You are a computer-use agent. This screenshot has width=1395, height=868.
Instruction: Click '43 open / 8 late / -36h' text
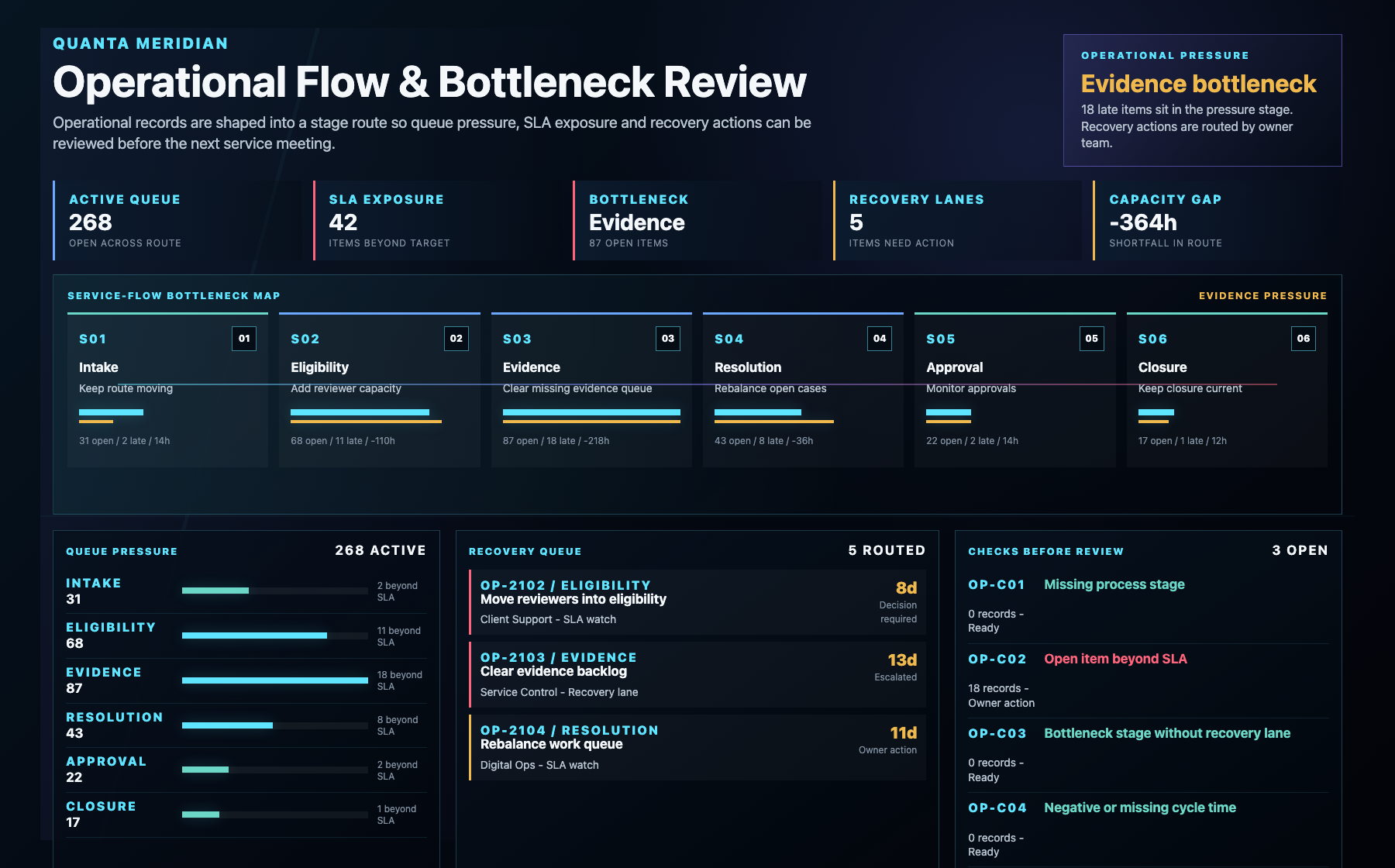pos(763,441)
